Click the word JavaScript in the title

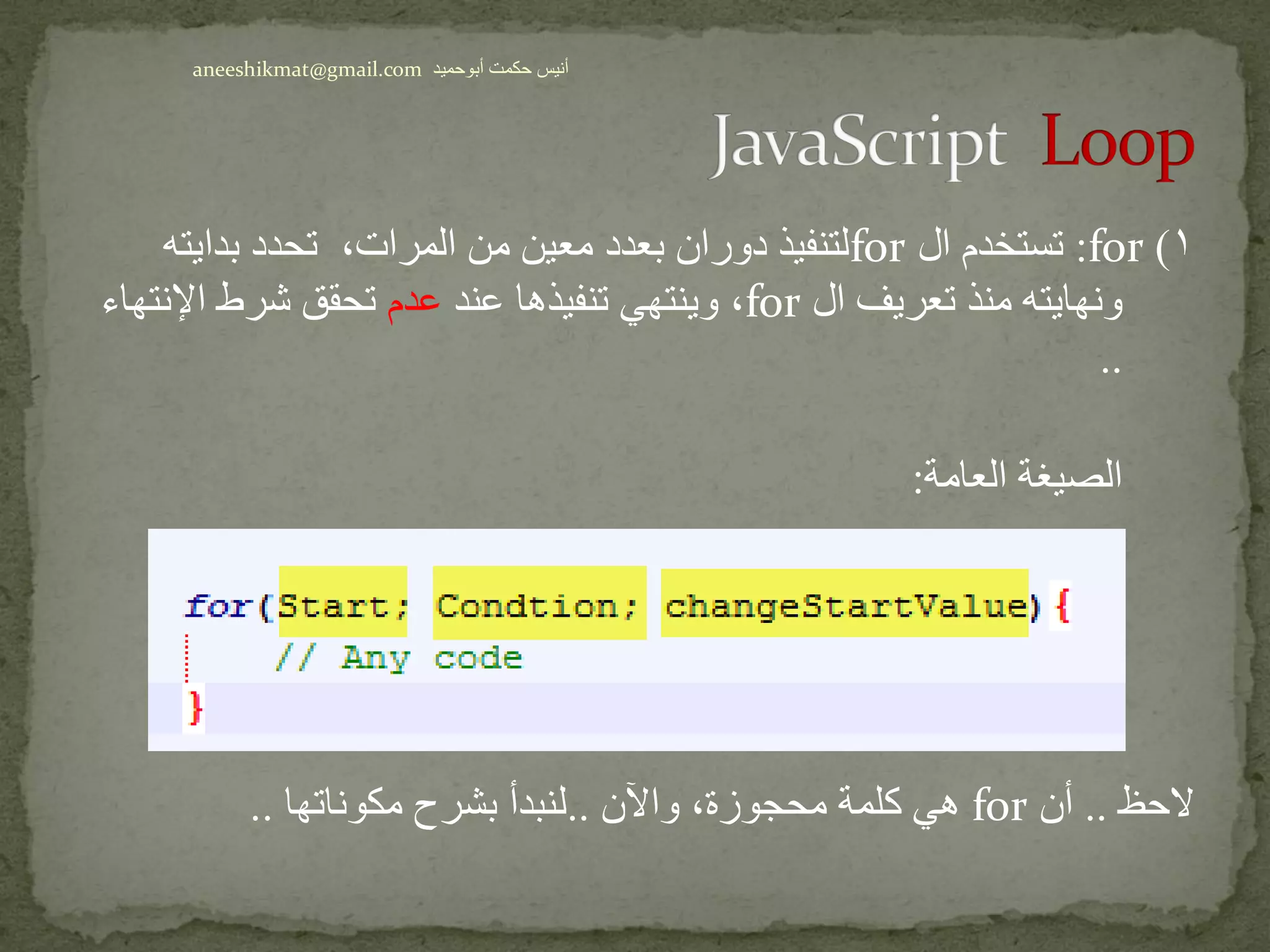click(858, 145)
